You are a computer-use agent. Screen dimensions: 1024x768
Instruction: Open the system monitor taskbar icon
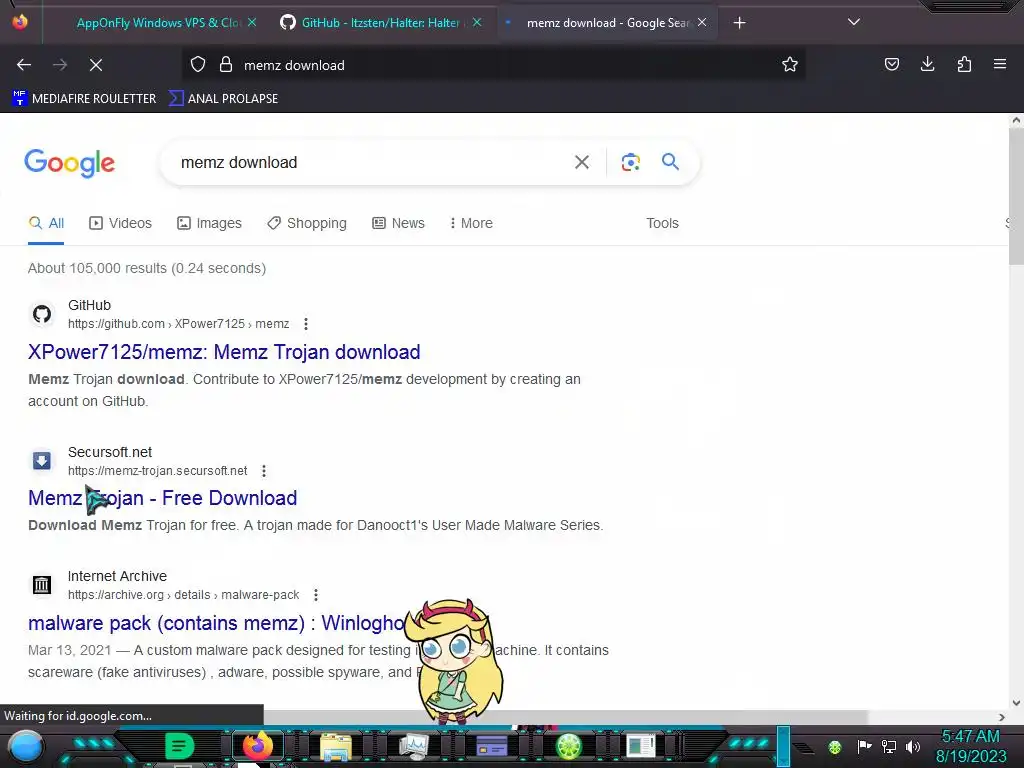pyautogui.click(x=413, y=747)
